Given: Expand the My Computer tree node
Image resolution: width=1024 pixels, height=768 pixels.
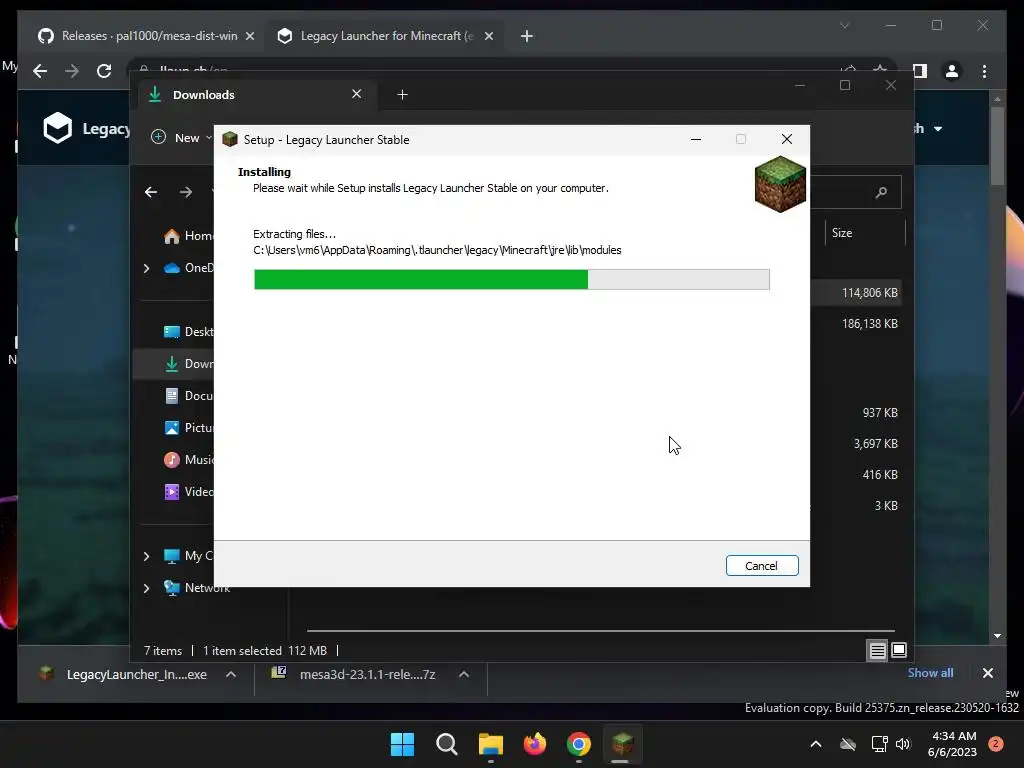Looking at the screenshot, I should pyautogui.click(x=146, y=556).
